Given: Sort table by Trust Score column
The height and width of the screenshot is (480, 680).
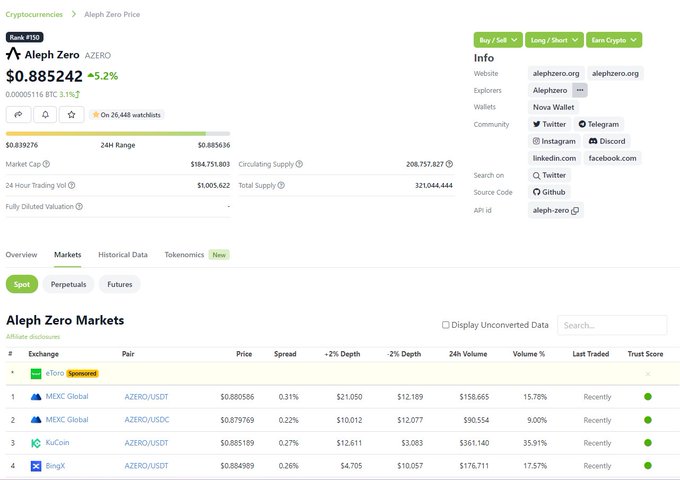Looking at the screenshot, I should pos(645,354).
